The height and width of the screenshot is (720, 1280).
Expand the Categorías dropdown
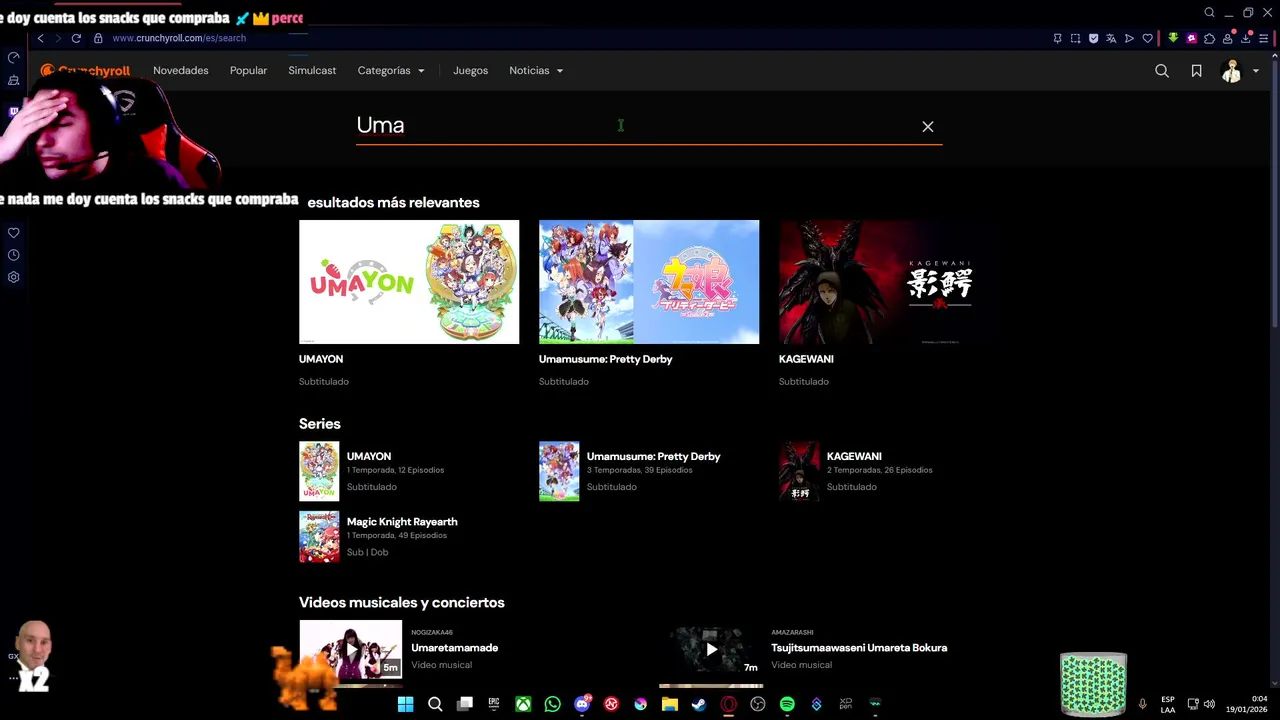391,71
